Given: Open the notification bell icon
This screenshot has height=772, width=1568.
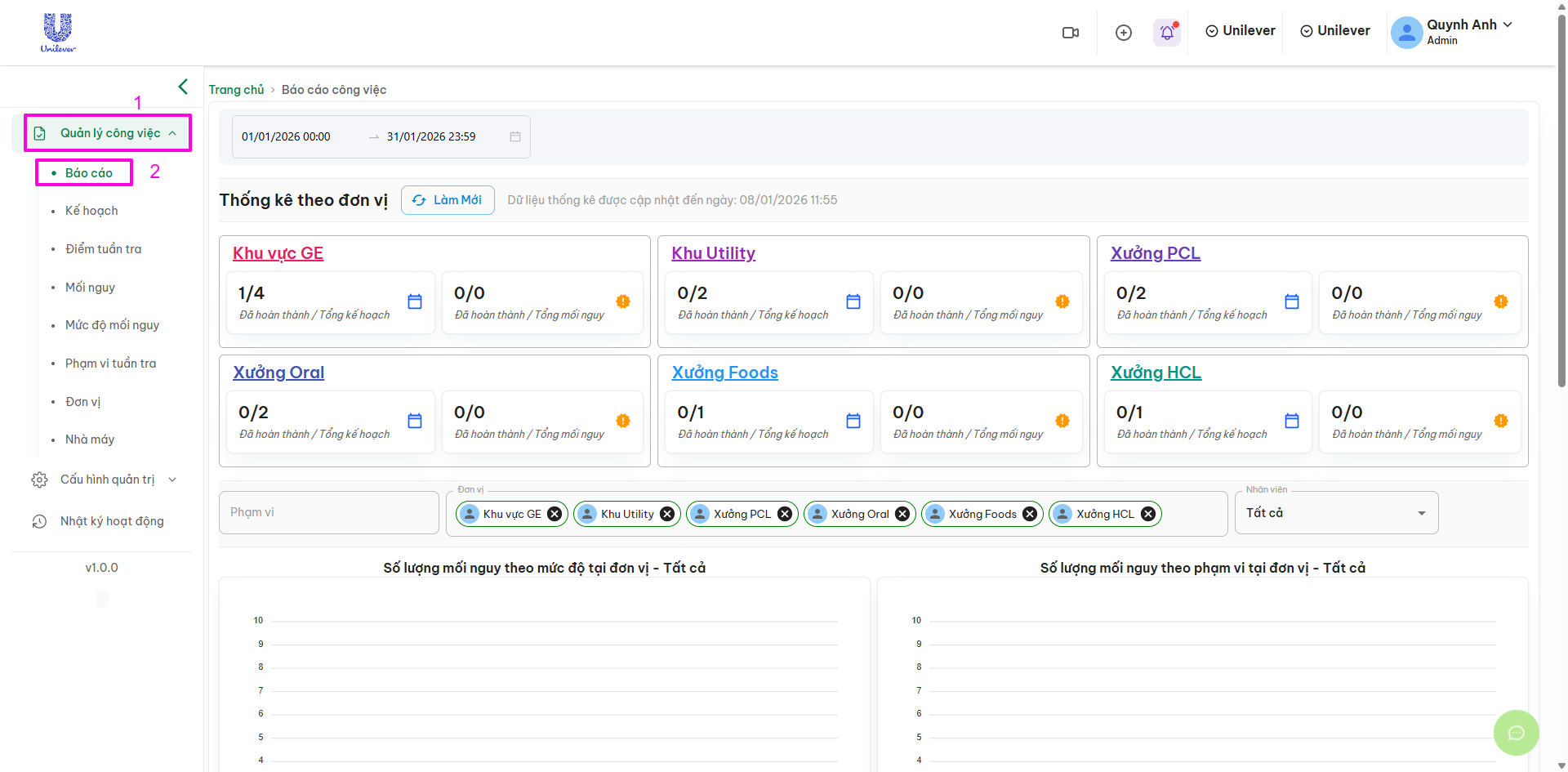Looking at the screenshot, I should [1167, 33].
